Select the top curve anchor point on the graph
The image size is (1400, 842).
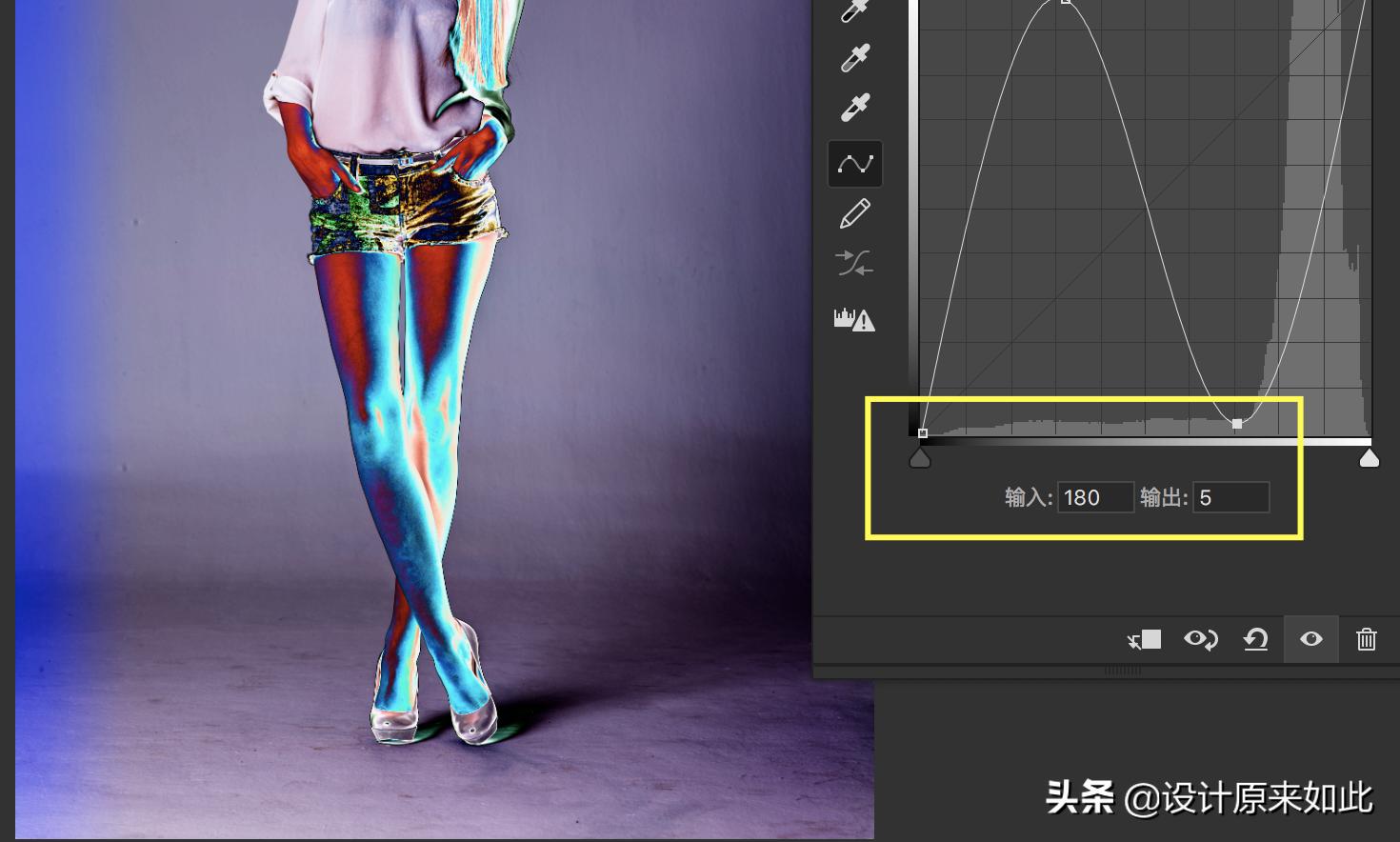point(1064,3)
